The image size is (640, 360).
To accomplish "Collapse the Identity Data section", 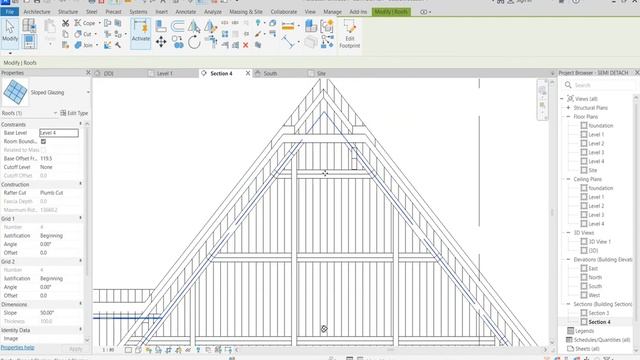I will coord(80,330).
